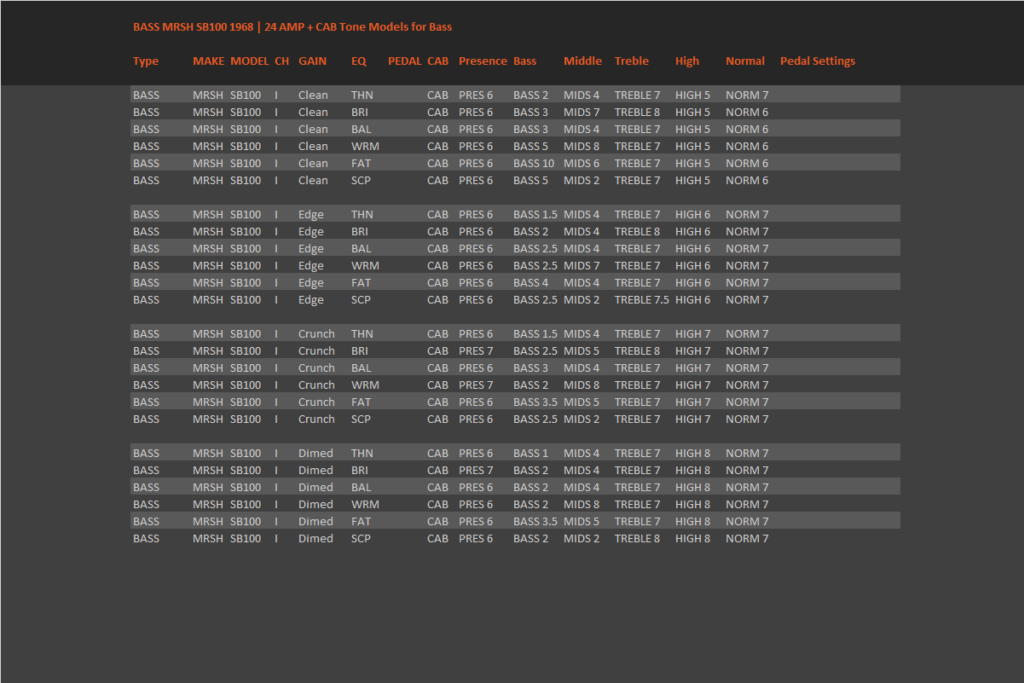Viewport: 1024px width, 683px height.
Task: Select the Middle column header
Action: point(583,61)
